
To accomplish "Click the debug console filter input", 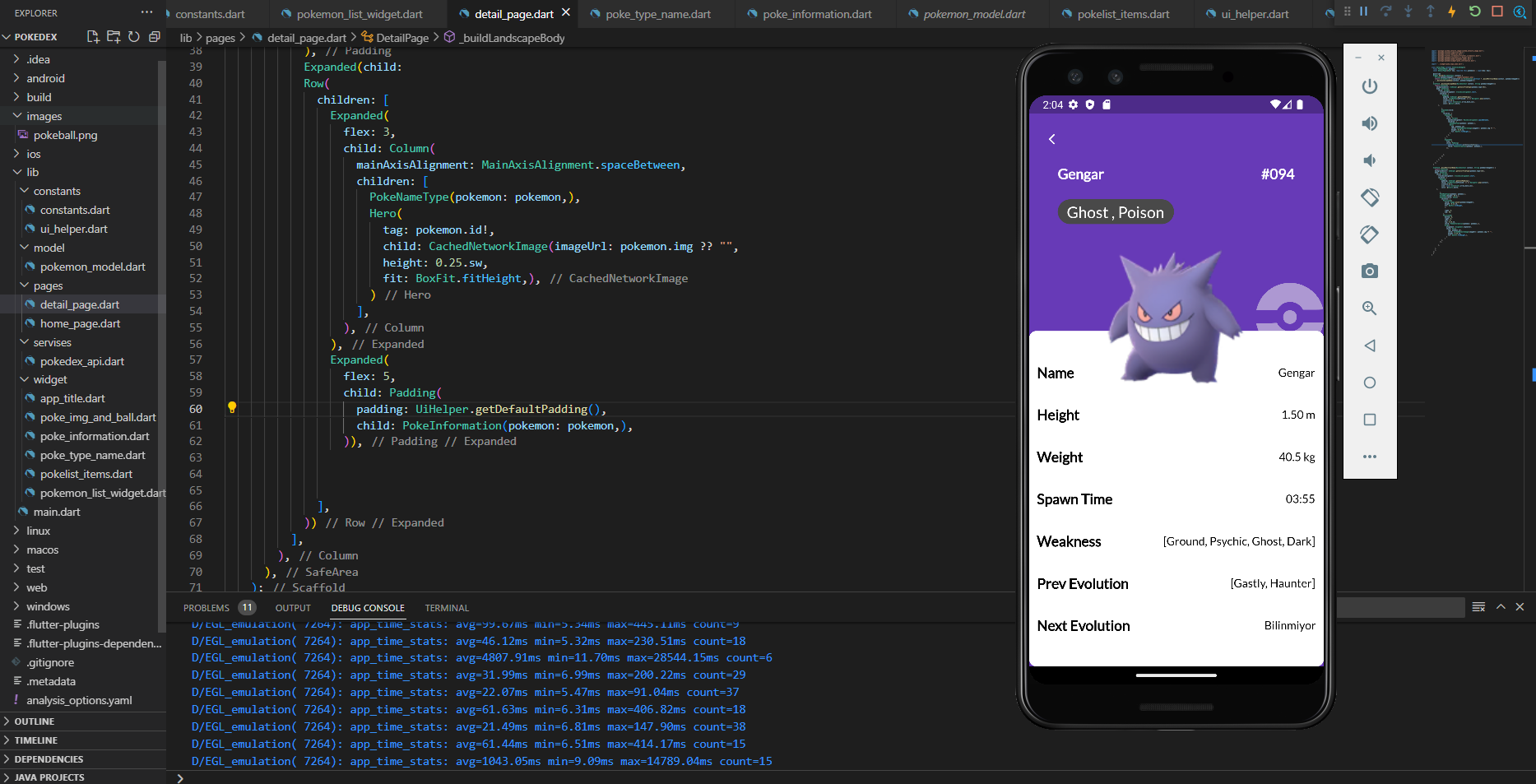I will tap(1400, 607).
